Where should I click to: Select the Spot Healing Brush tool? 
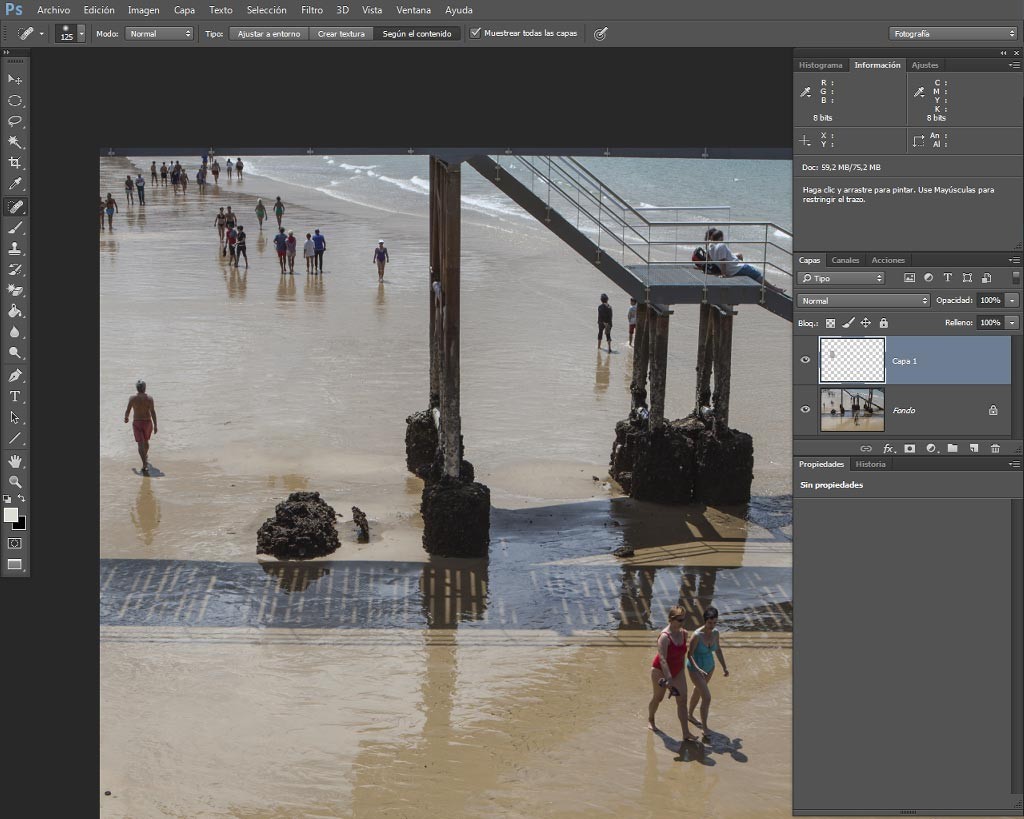coord(15,206)
